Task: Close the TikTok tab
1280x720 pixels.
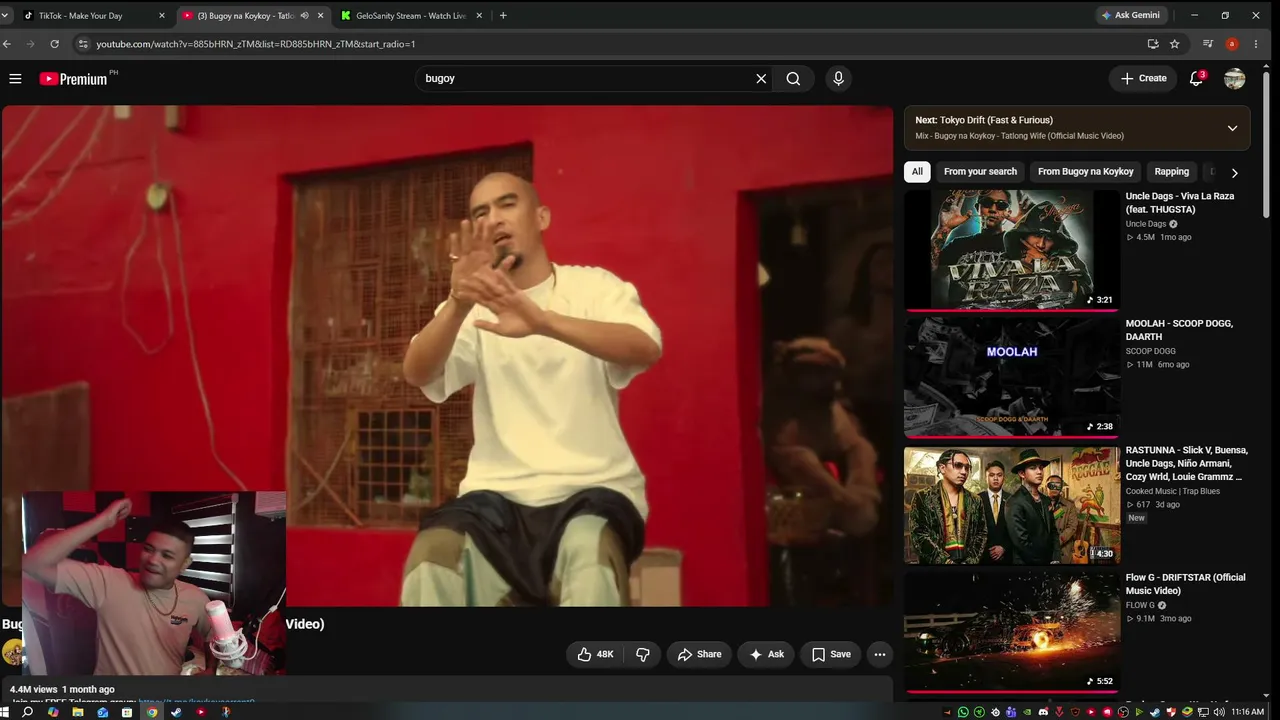Action: [162, 16]
